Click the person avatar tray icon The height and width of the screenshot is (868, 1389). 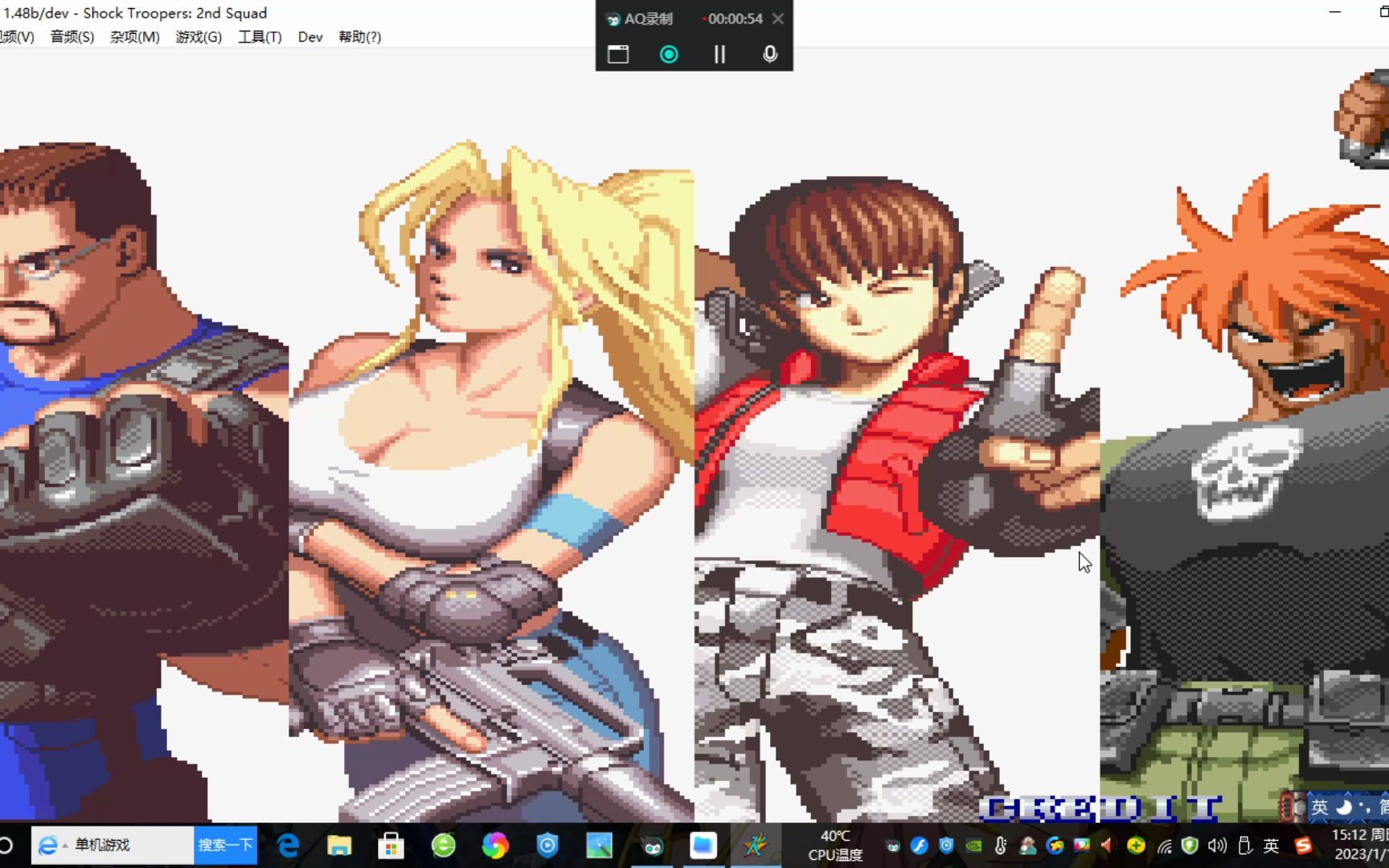coord(1028,845)
